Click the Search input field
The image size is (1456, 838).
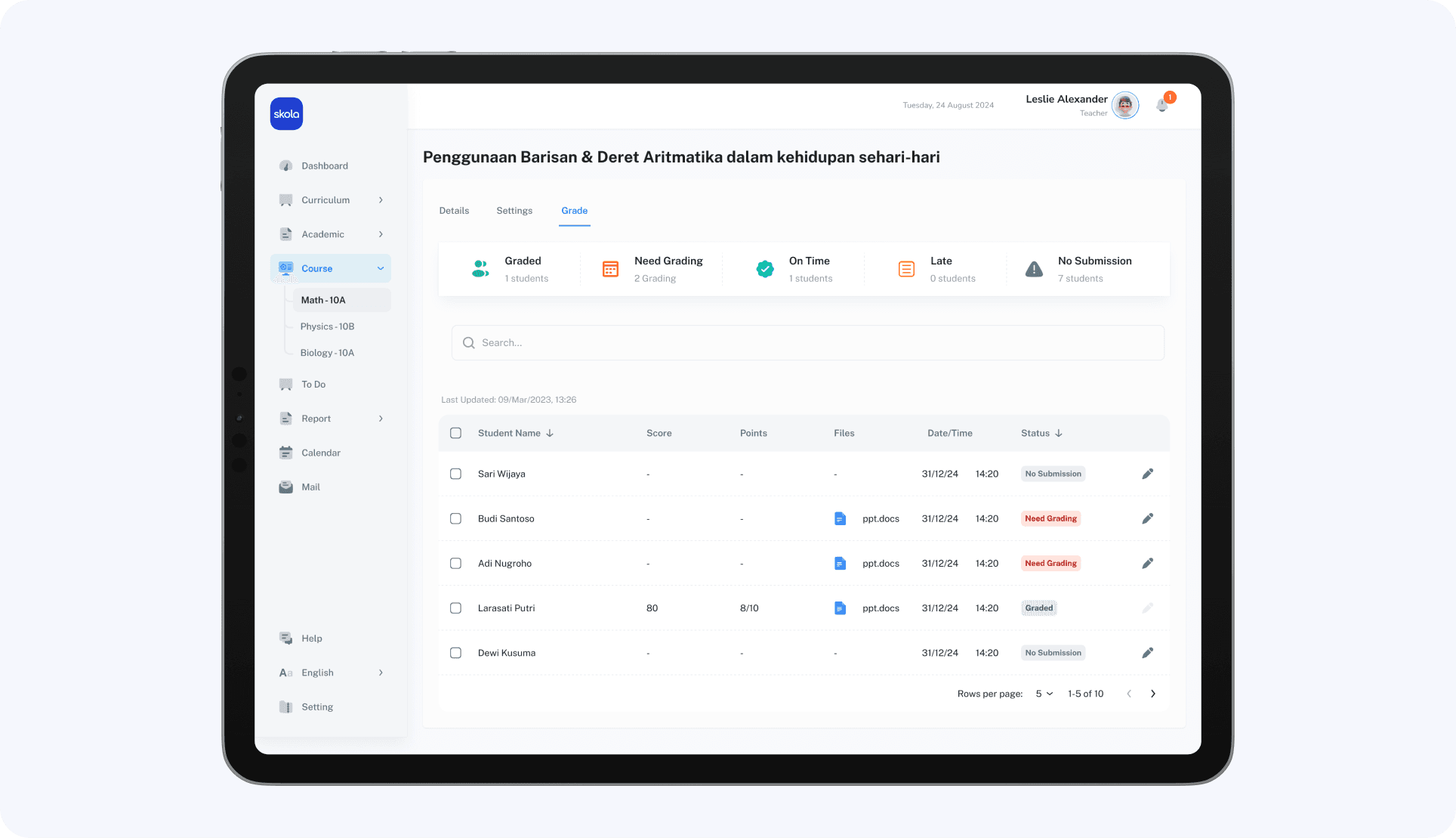point(808,343)
